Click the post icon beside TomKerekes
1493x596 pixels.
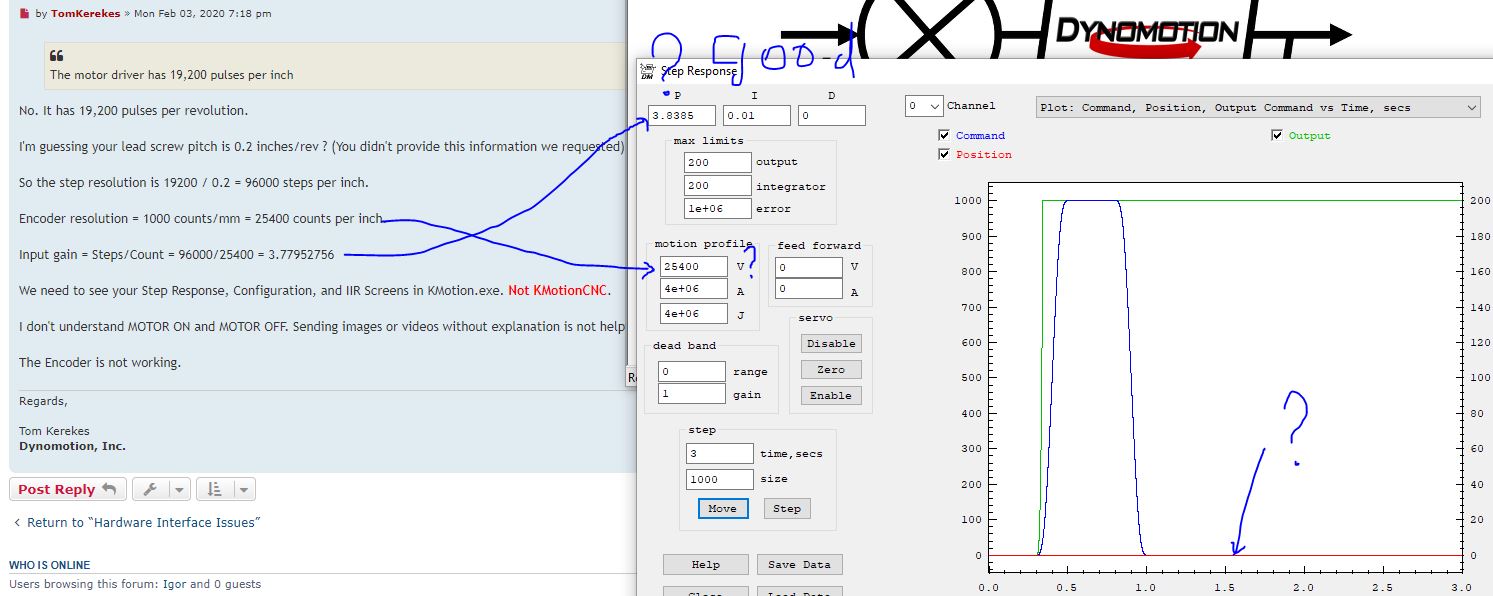[25, 14]
